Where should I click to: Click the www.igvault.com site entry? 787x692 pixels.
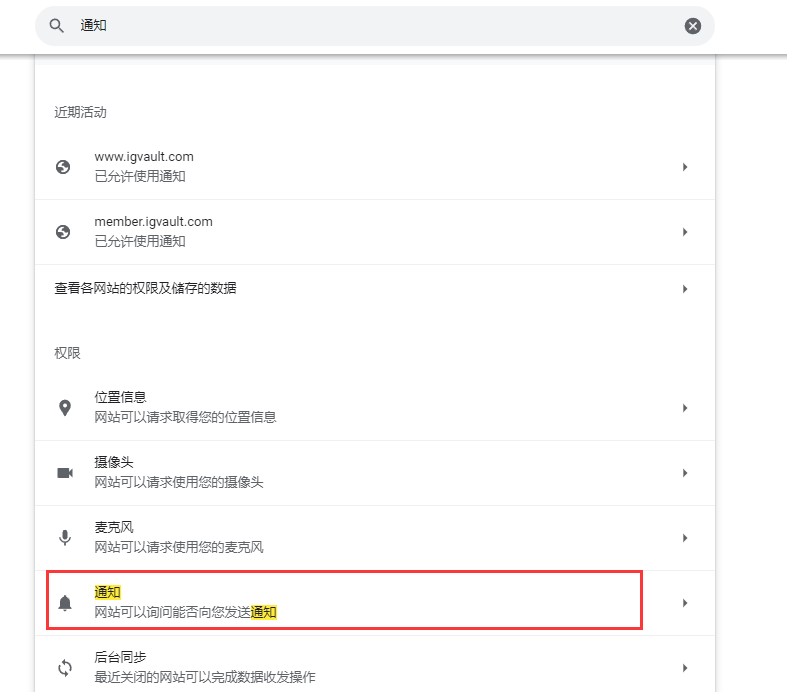tap(375, 167)
